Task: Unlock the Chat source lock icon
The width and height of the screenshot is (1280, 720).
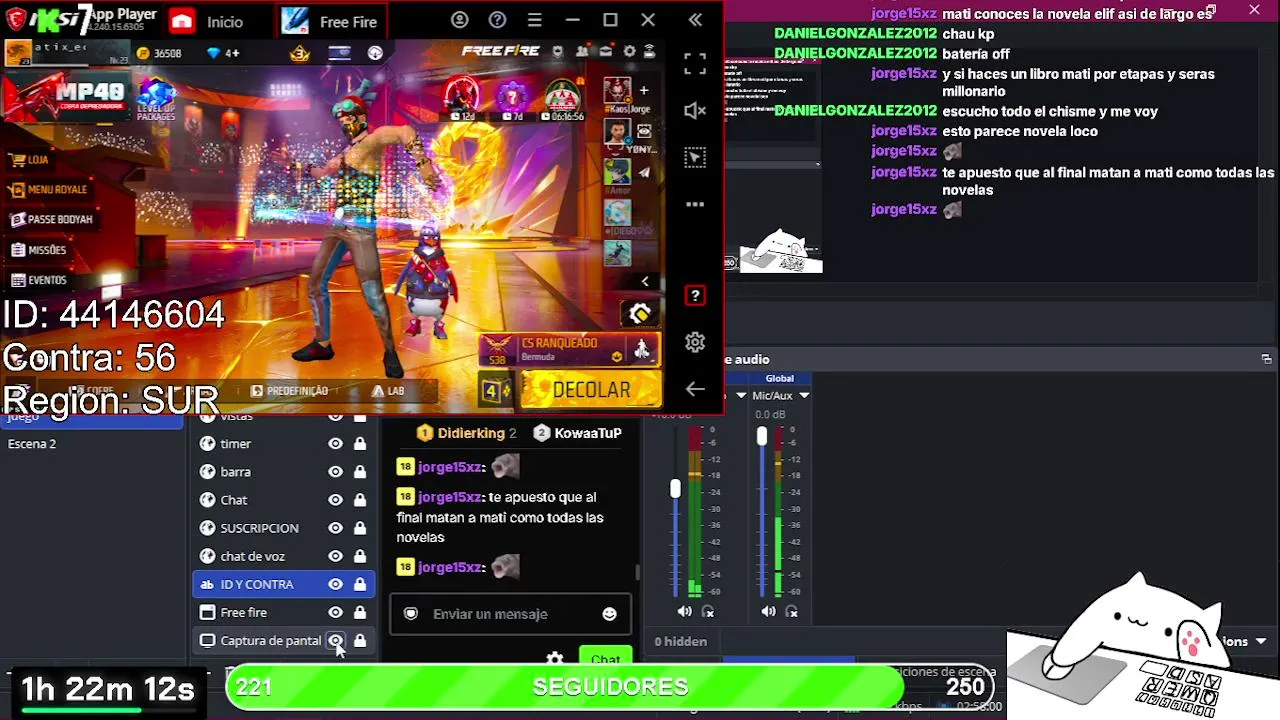Action: pos(360,500)
